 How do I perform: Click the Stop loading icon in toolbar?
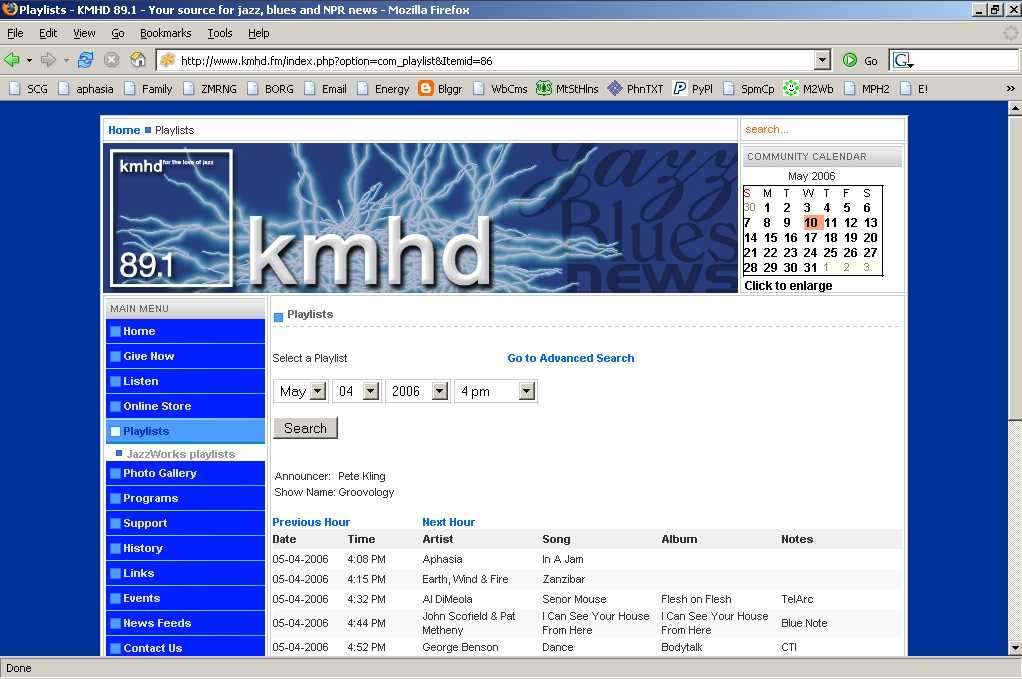[110, 60]
